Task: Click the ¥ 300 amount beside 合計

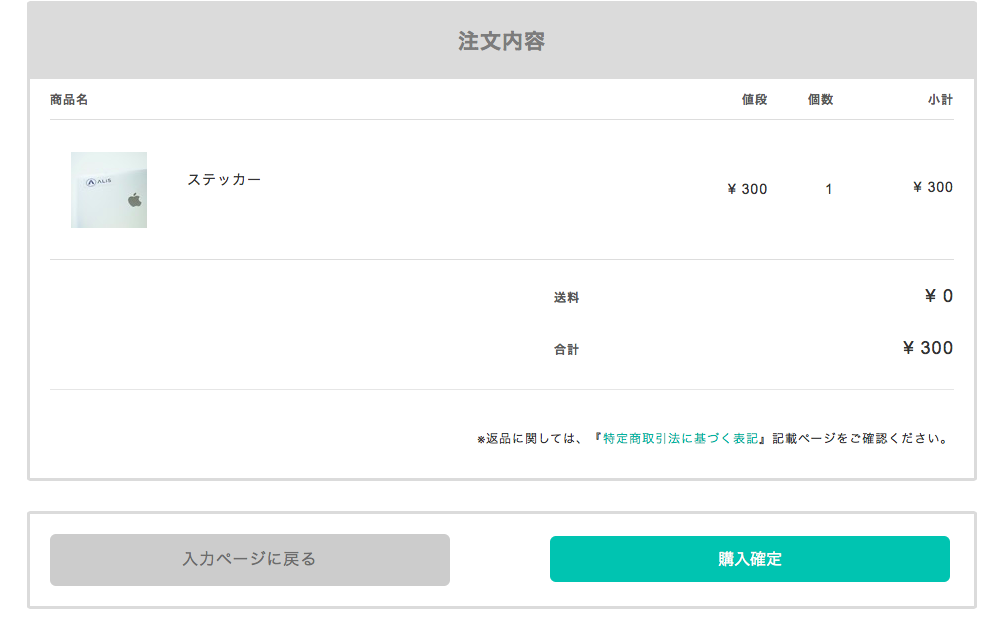Action: (x=927, y=348)
